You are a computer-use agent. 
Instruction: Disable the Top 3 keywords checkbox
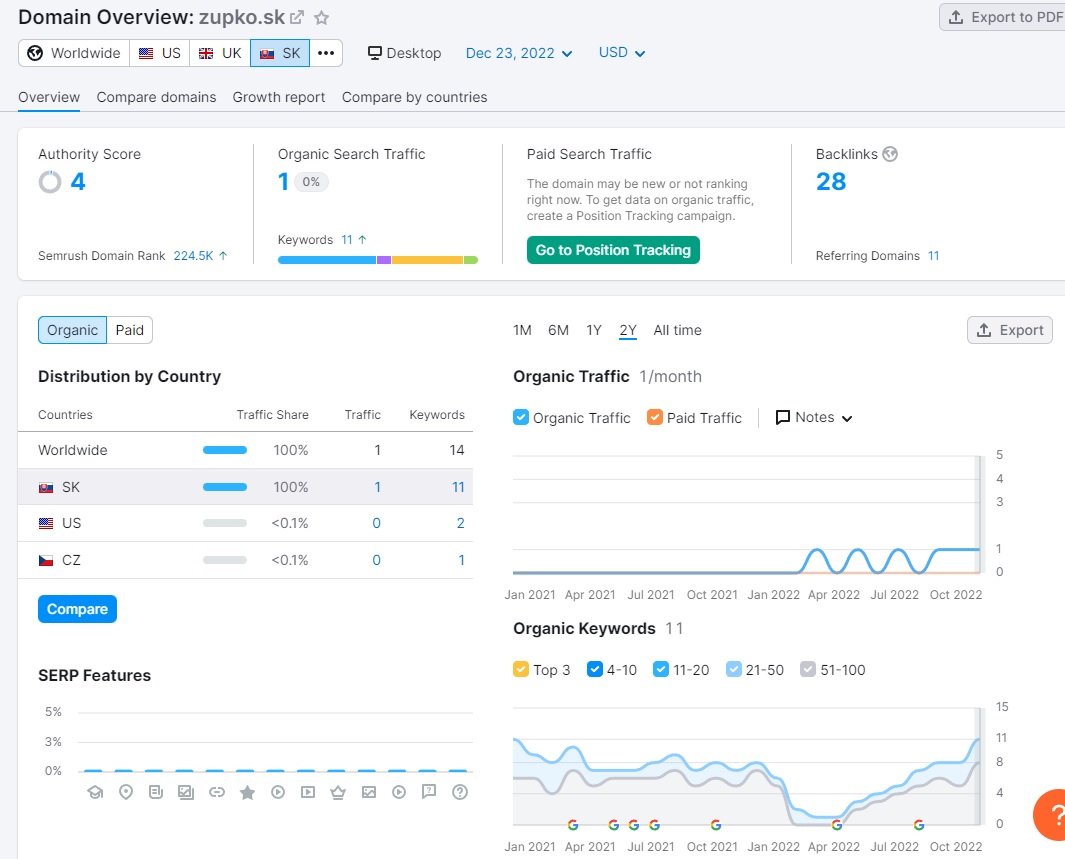click(x=521, y=670)
